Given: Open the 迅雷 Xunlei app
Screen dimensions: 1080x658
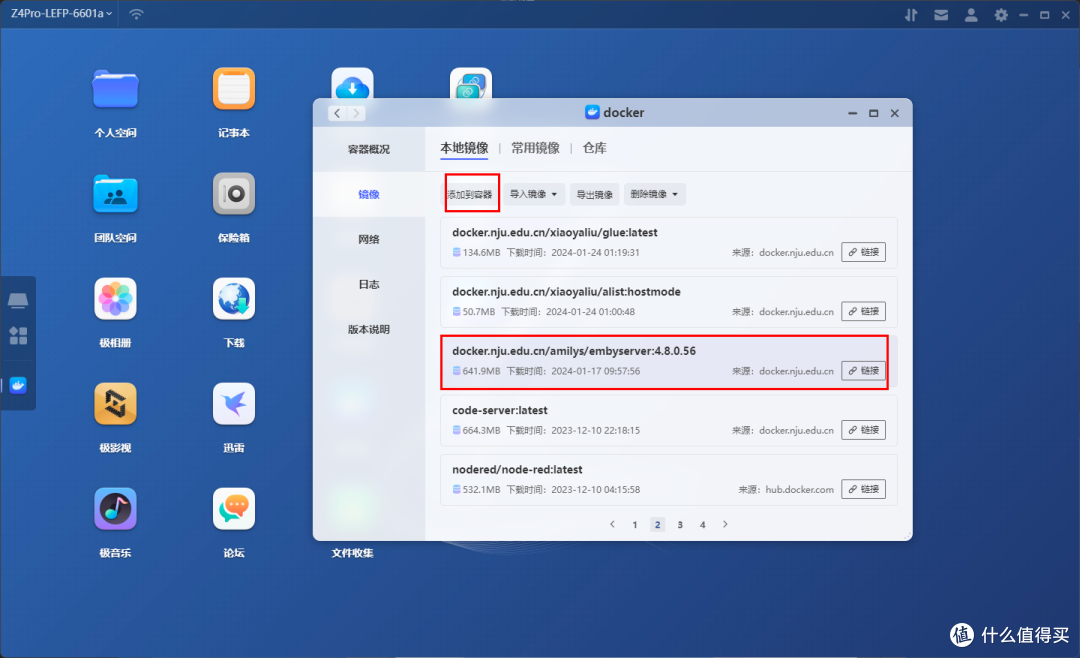Looking at the screenshot, I should pyautogui.click(x=233, y=404).
